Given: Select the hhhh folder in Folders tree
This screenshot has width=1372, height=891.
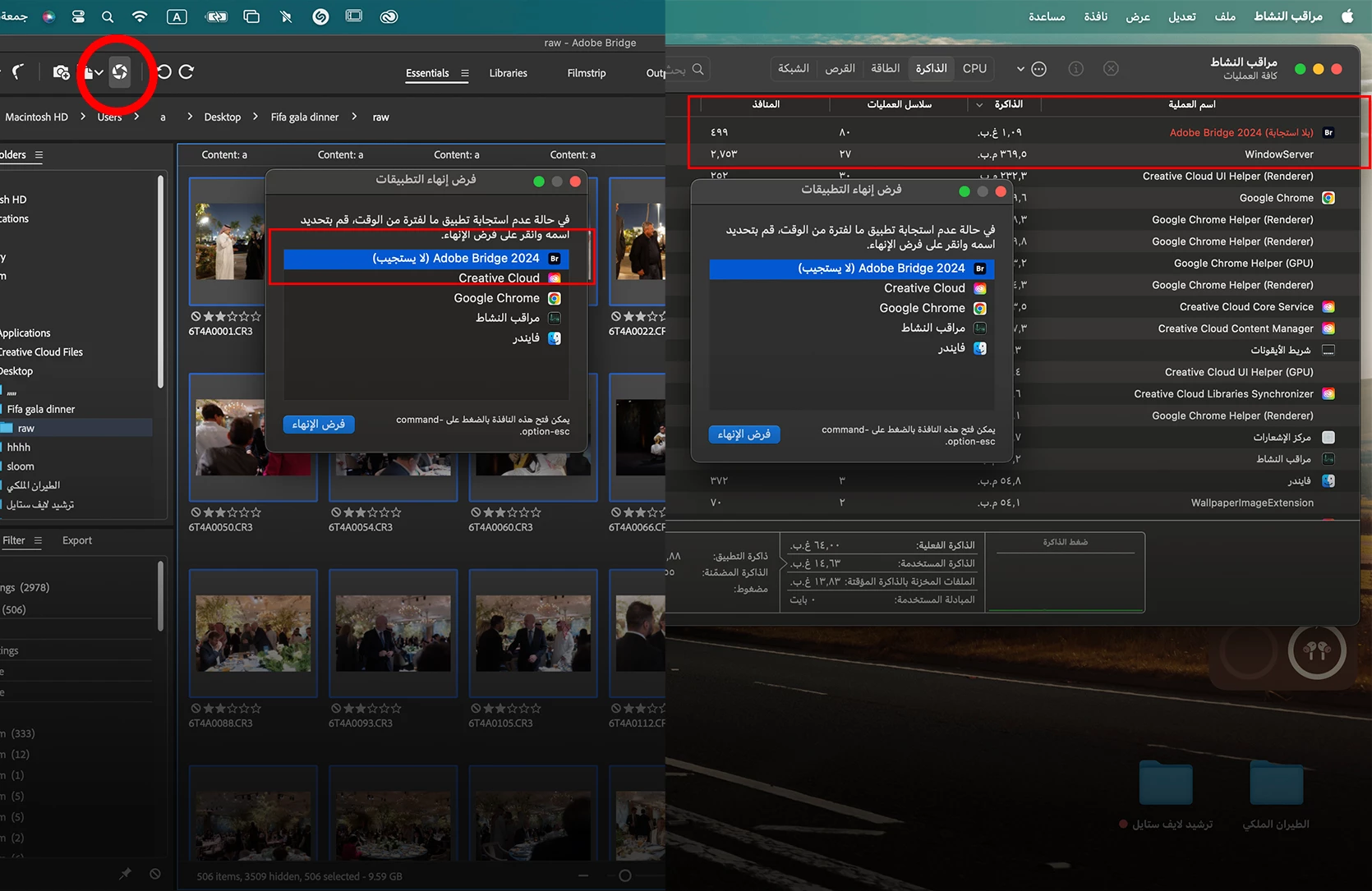Looking at the screenshot, I should pyautogui.click(x=19, y=447).
